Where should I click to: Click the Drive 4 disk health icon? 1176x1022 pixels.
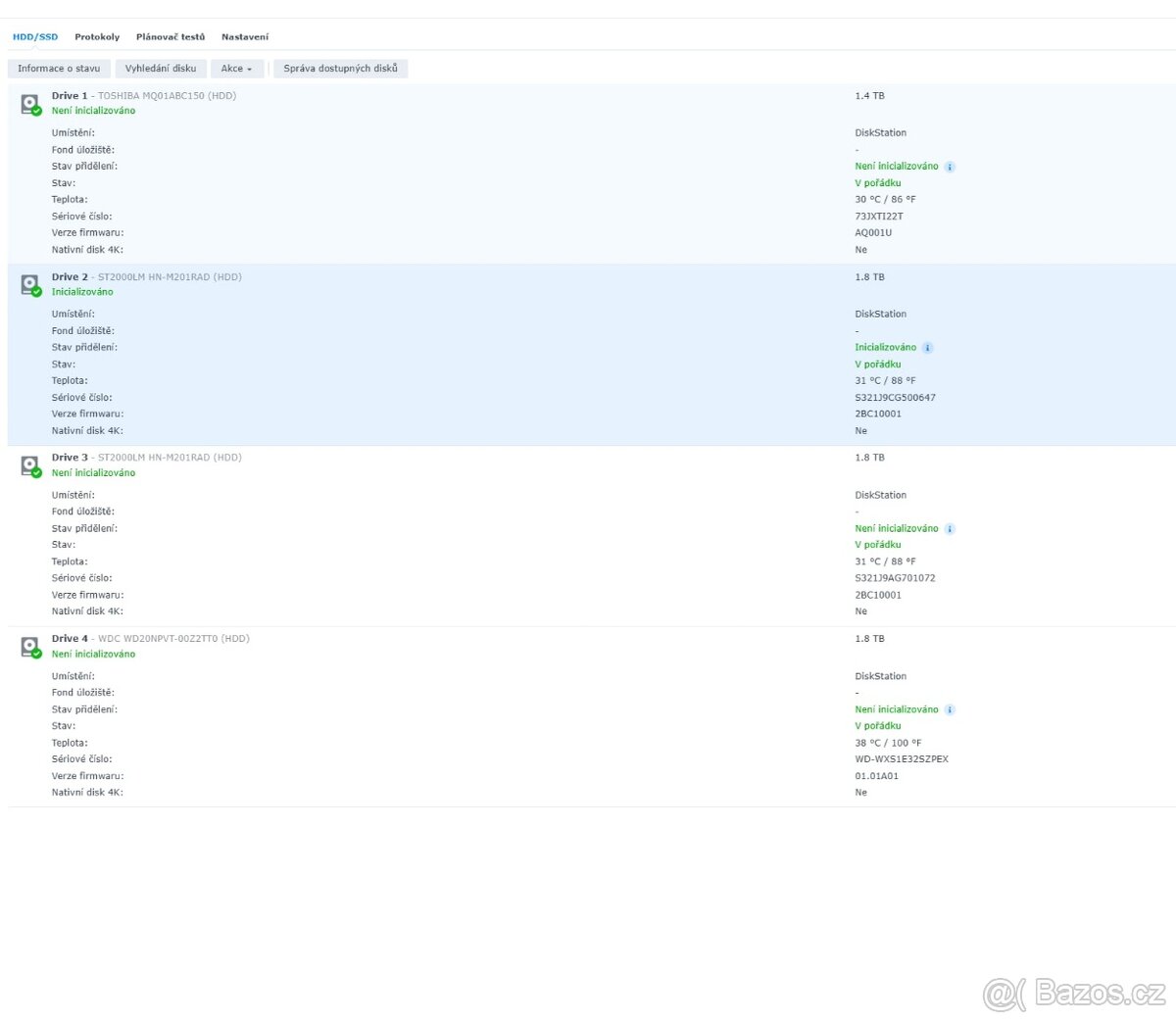[x=30, y=647]
